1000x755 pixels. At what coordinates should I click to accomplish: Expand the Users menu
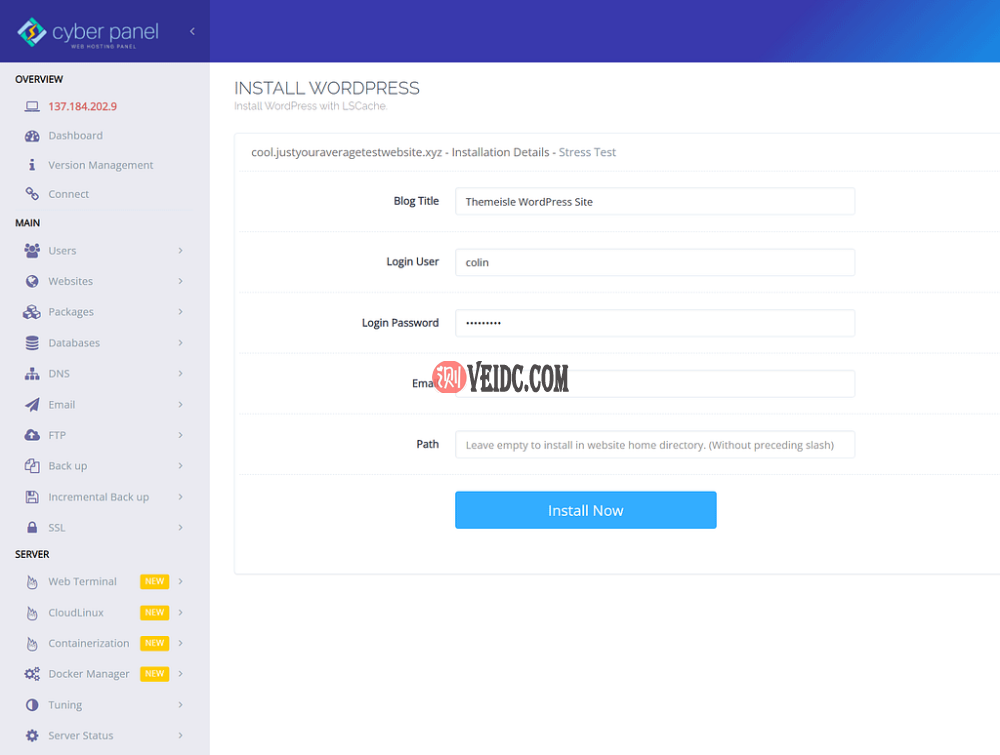(x=60, y=250)
